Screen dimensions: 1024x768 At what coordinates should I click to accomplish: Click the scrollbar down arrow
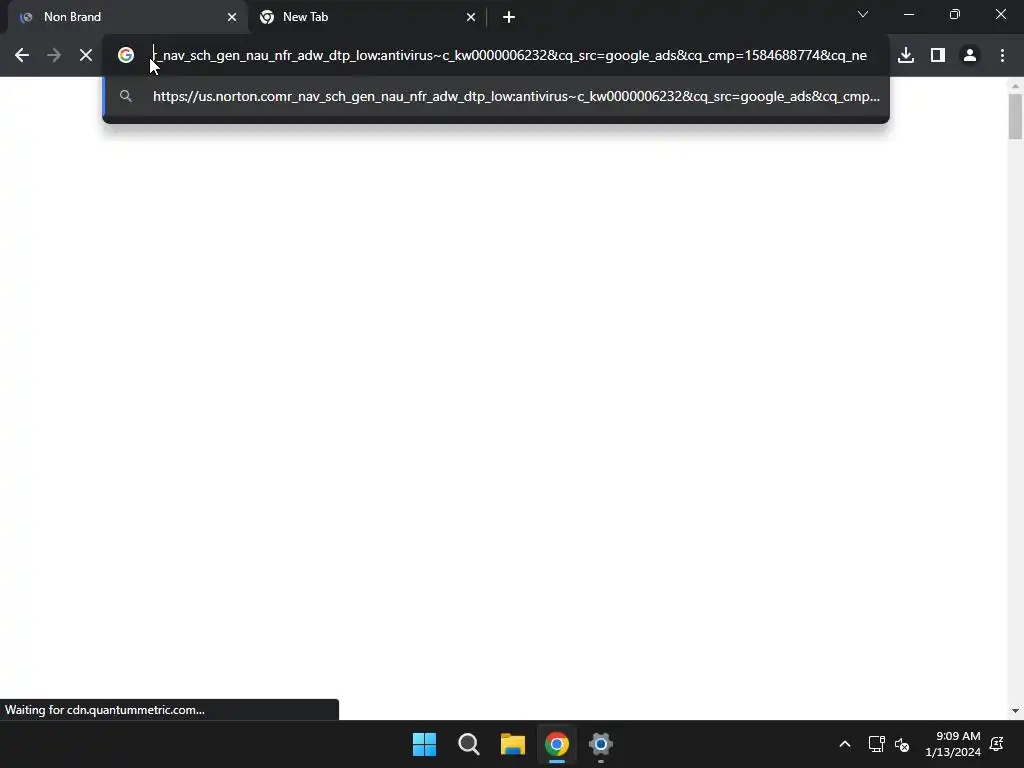(1015, 711)
